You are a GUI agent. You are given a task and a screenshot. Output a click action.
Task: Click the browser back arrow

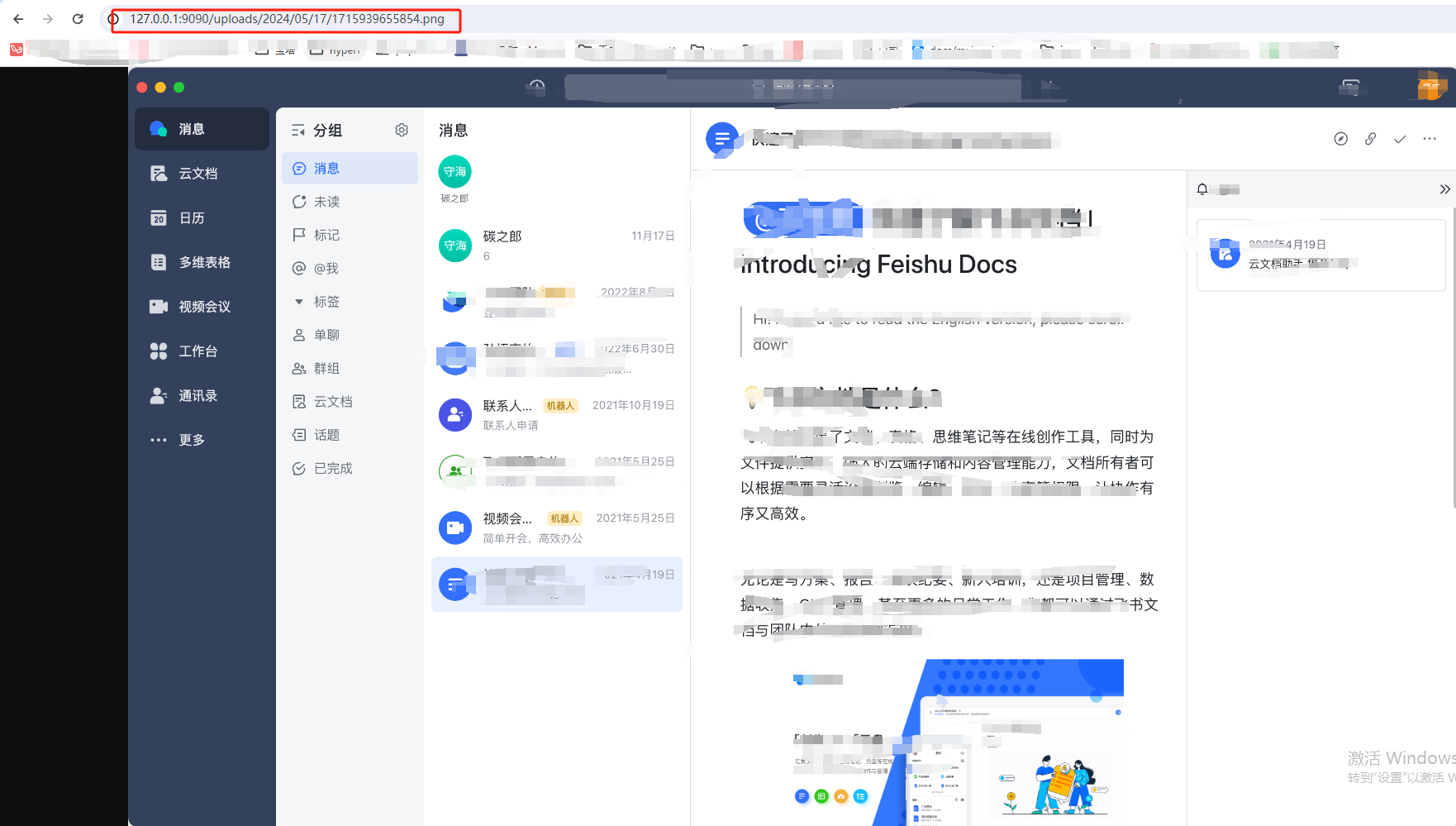(18, 19)
